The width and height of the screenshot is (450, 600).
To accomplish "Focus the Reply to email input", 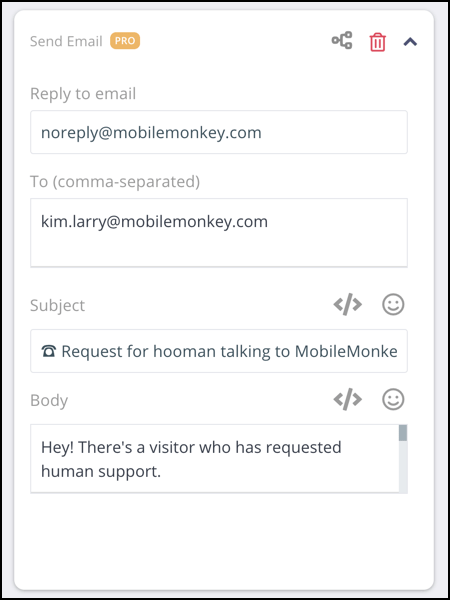I will click(219, 132).
